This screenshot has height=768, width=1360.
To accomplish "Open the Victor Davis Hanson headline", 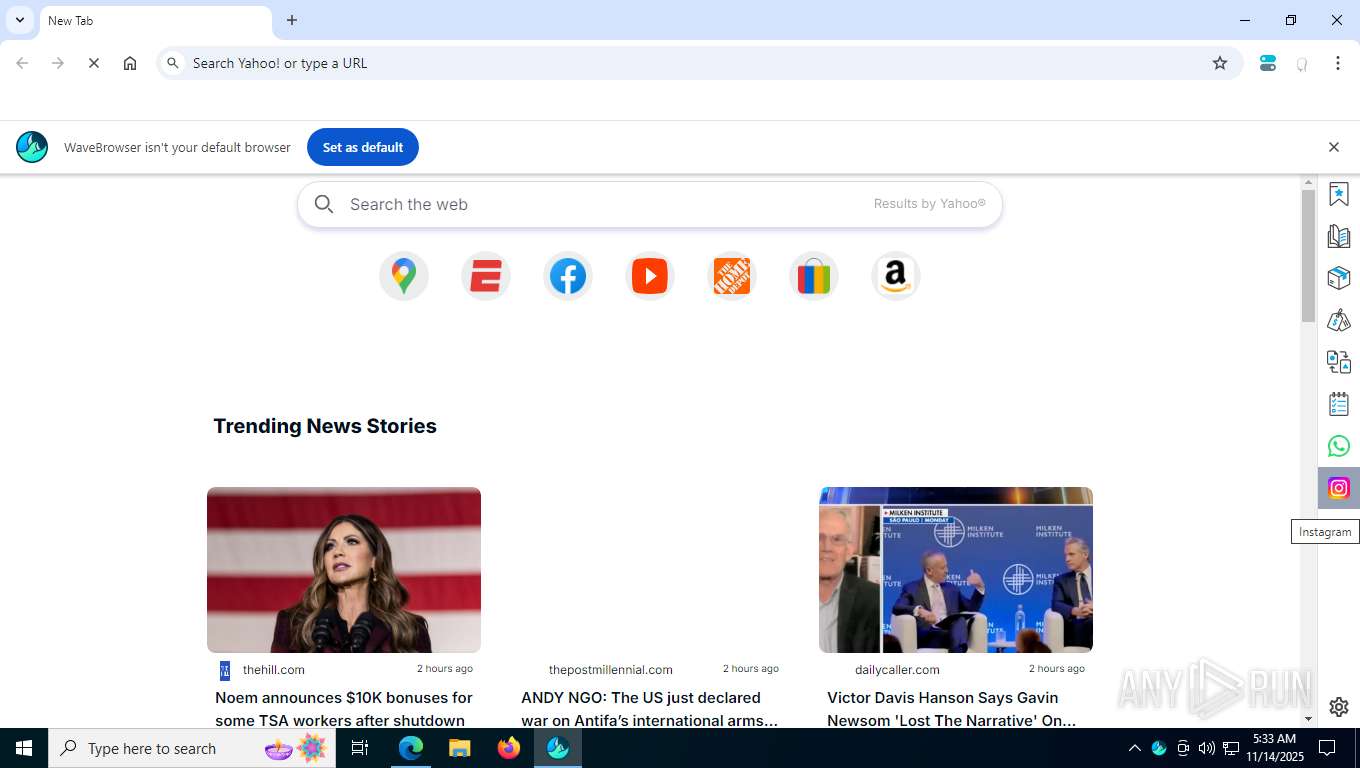I will (952, 708).
